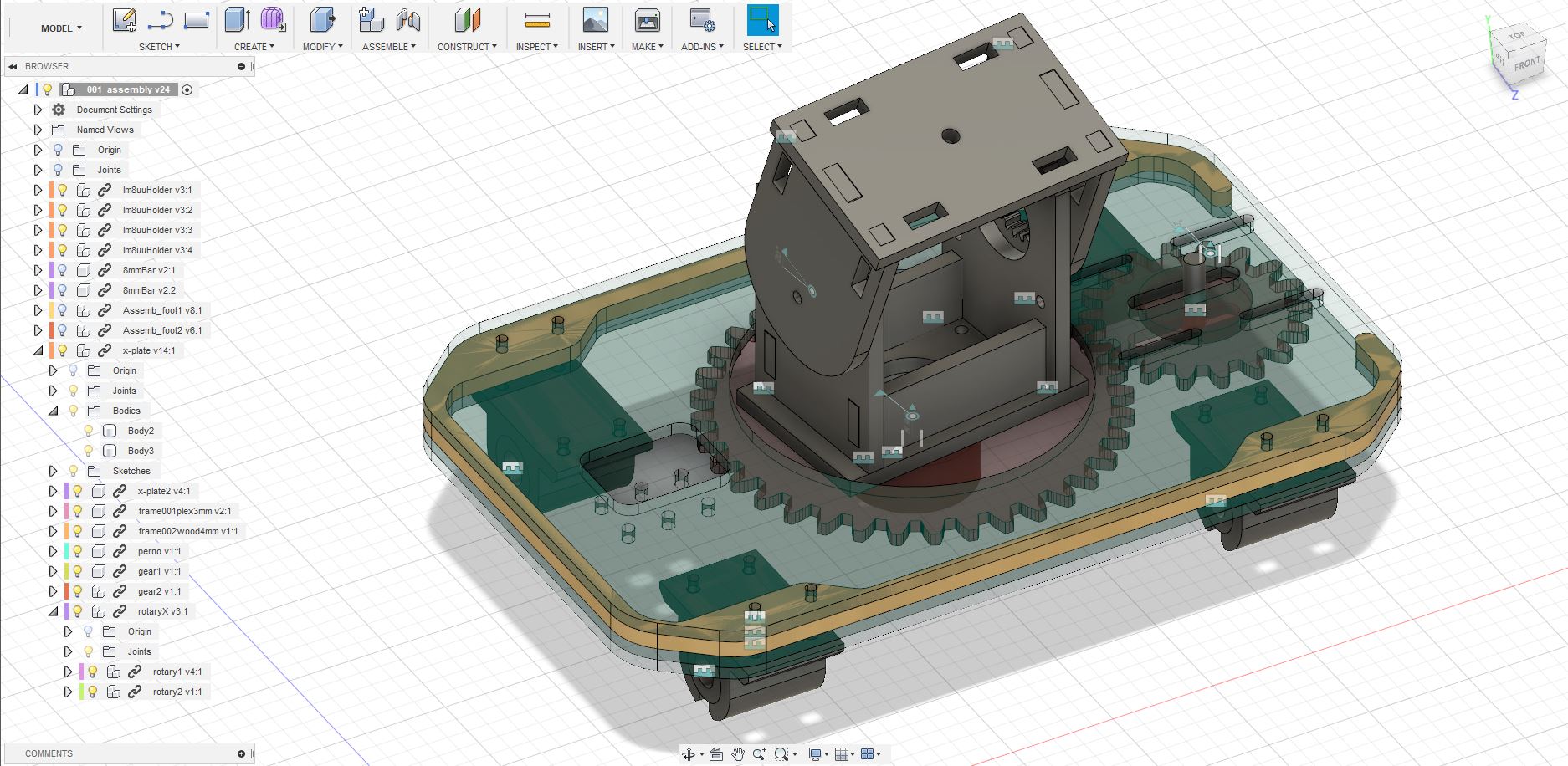Expand the Document Settings node
Viewport: 1568px width, 766px height.
38,110
